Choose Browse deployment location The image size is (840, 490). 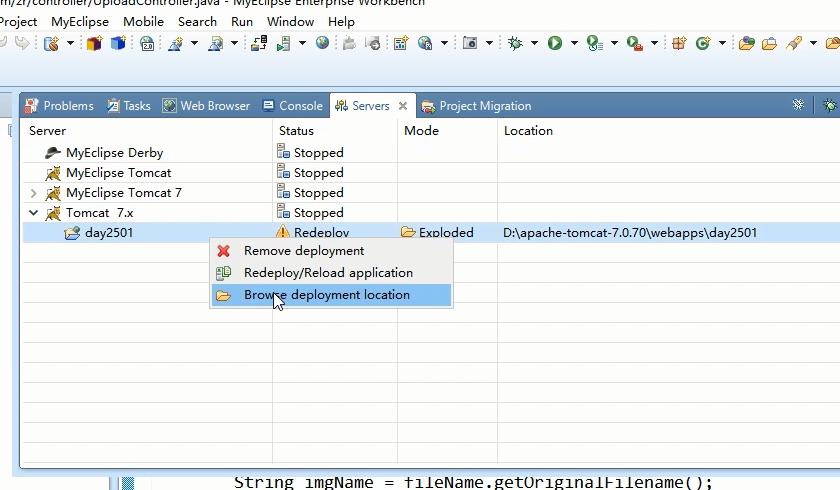tap(331, 295)
